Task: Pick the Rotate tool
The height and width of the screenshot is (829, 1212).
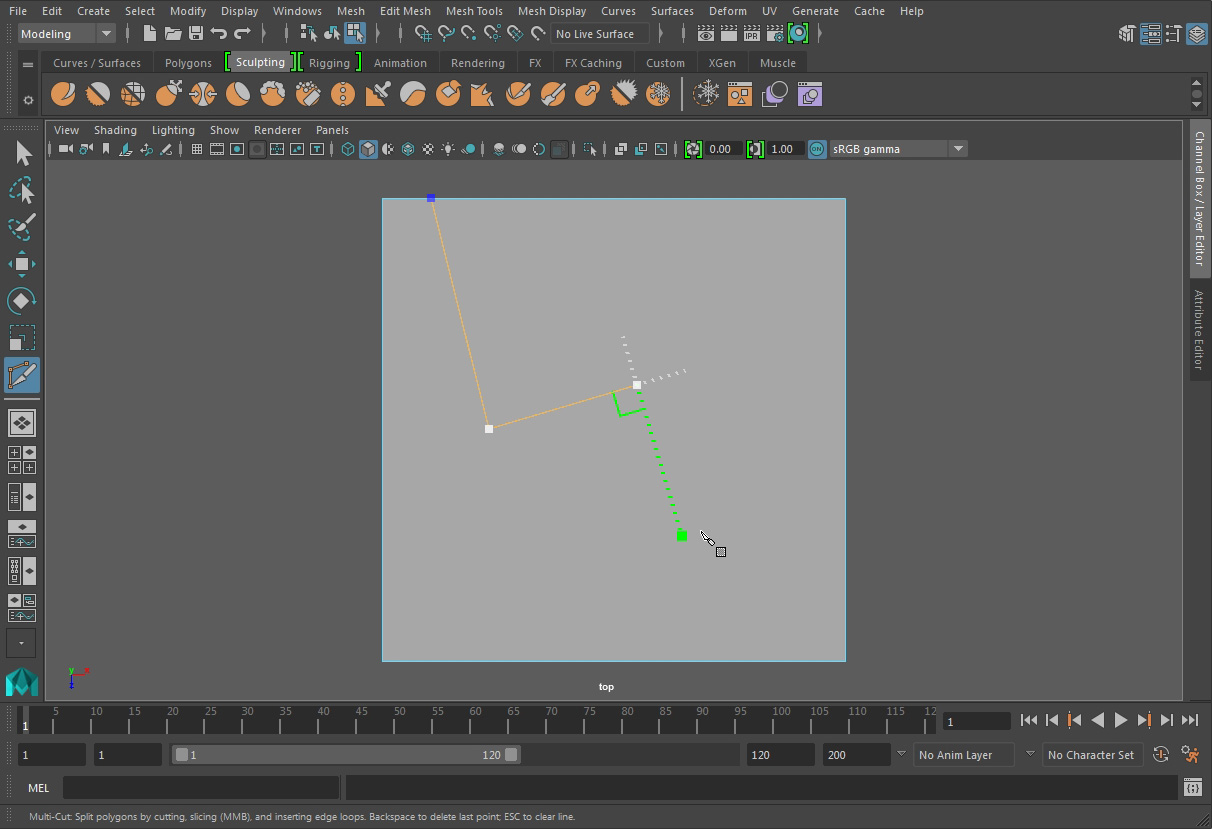Action: (22, 301)
